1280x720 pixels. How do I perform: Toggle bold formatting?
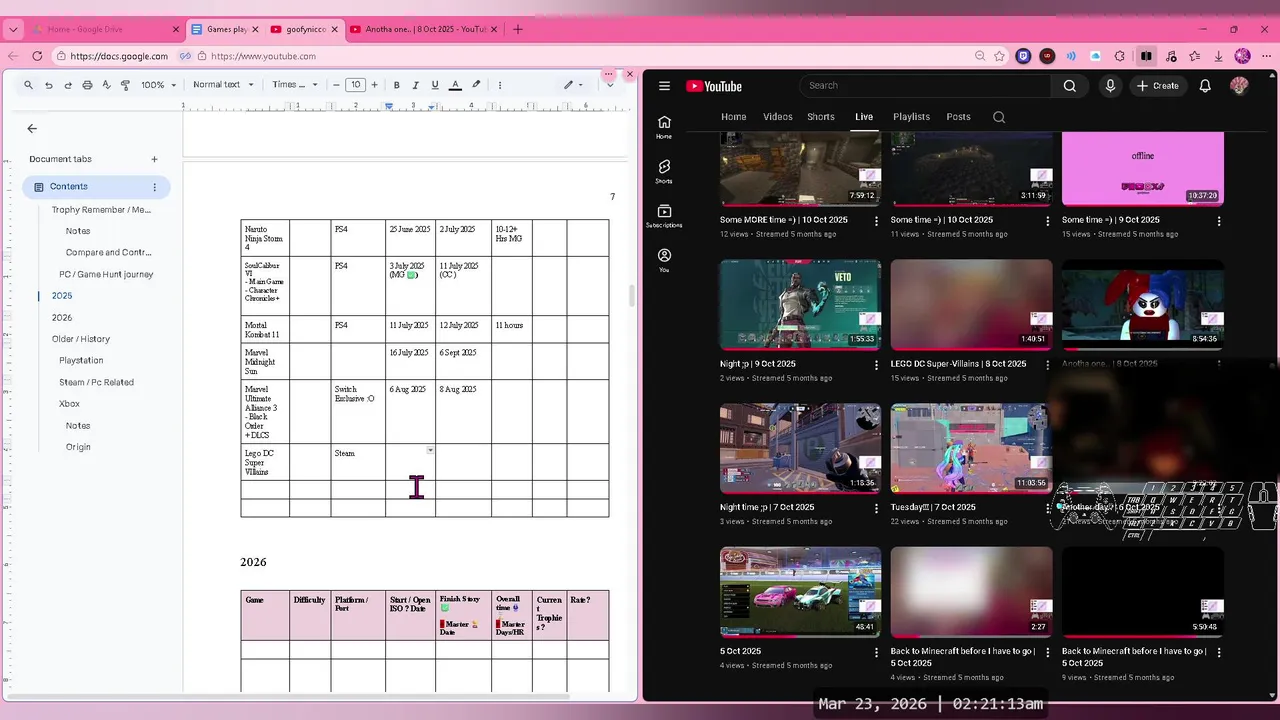[x=397, y=85]
